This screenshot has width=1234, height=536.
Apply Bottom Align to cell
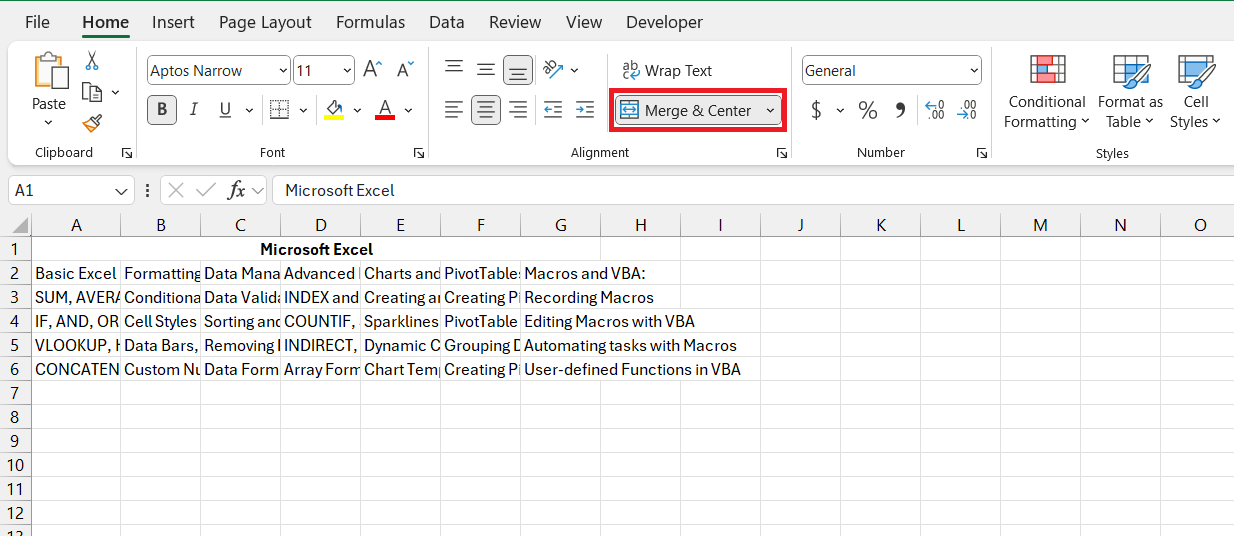pos(517,69)
